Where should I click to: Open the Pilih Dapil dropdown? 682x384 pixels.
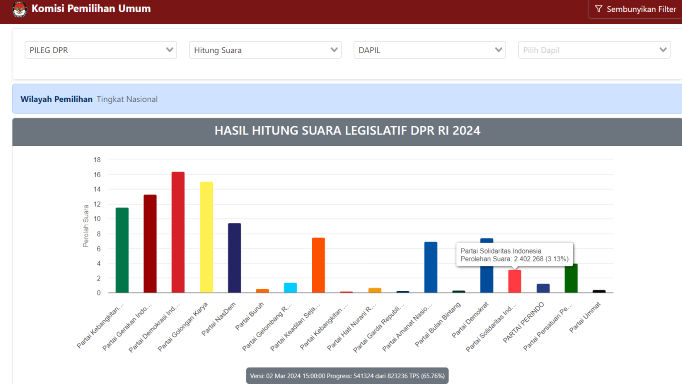click(594, 50)
